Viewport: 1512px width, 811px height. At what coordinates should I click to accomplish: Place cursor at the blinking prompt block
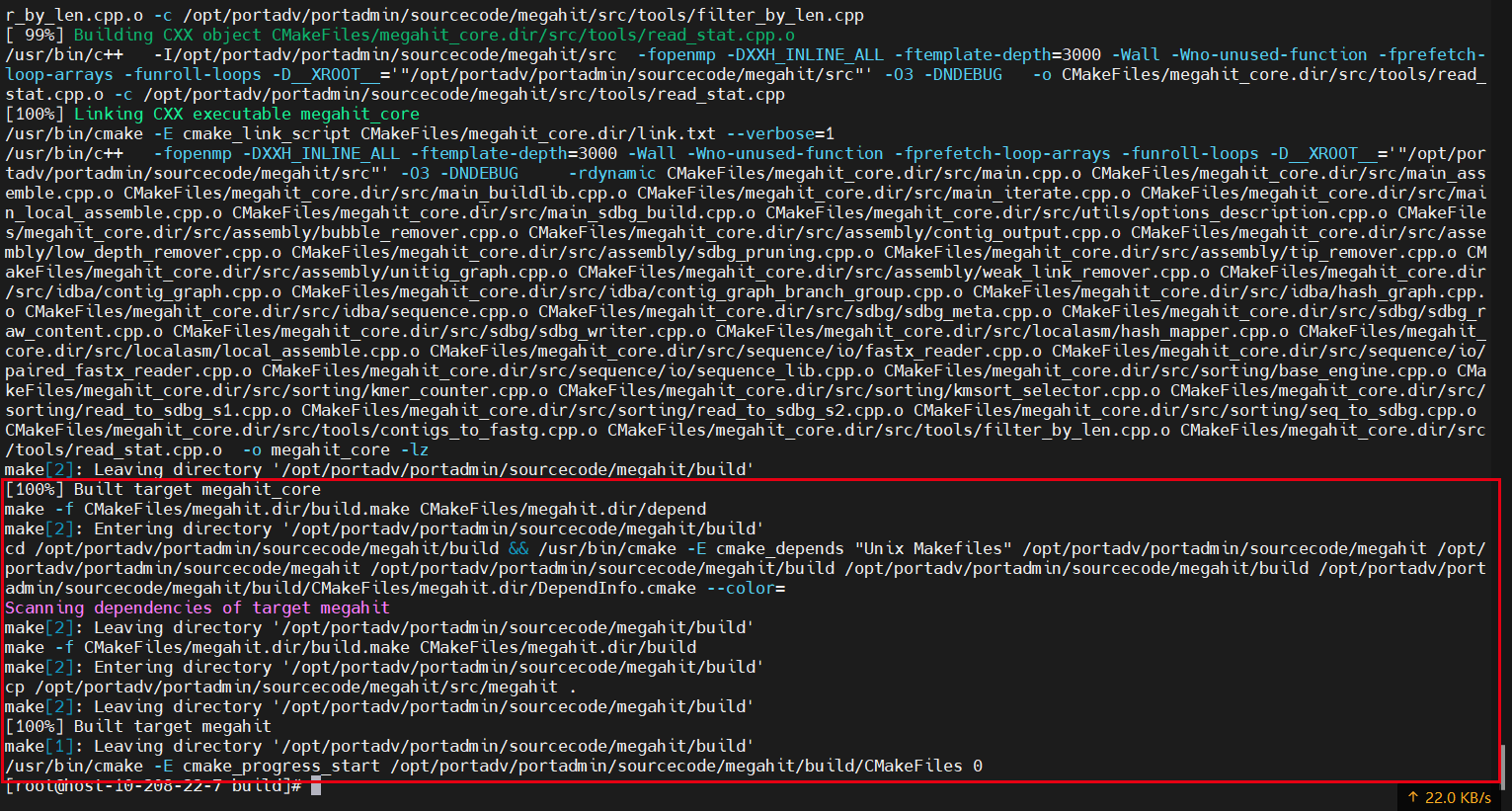pyautogui.click(x=316, y=785)
